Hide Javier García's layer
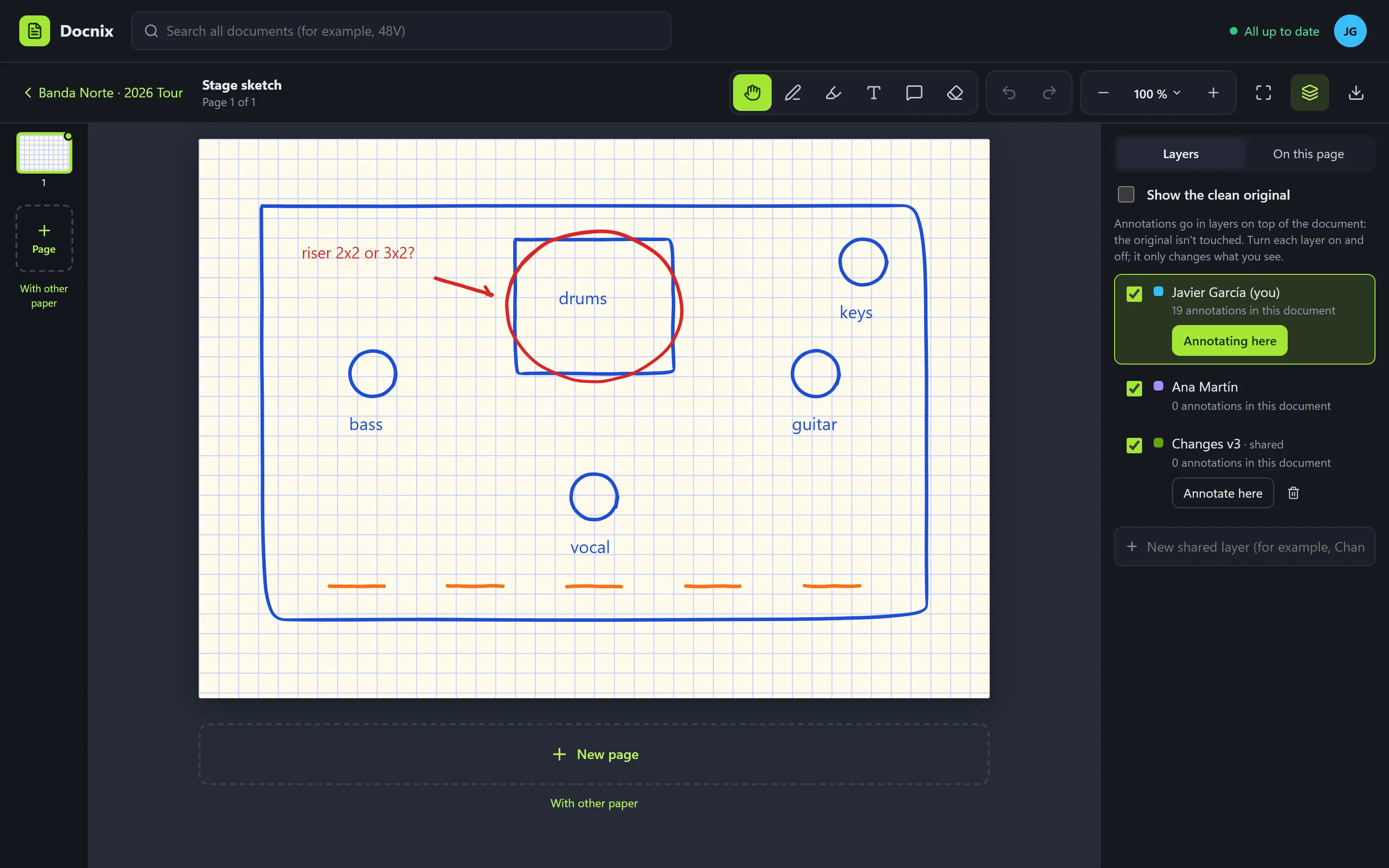Image resolution: width=1389 pixels, height=868 pixels. (1134, 294)
